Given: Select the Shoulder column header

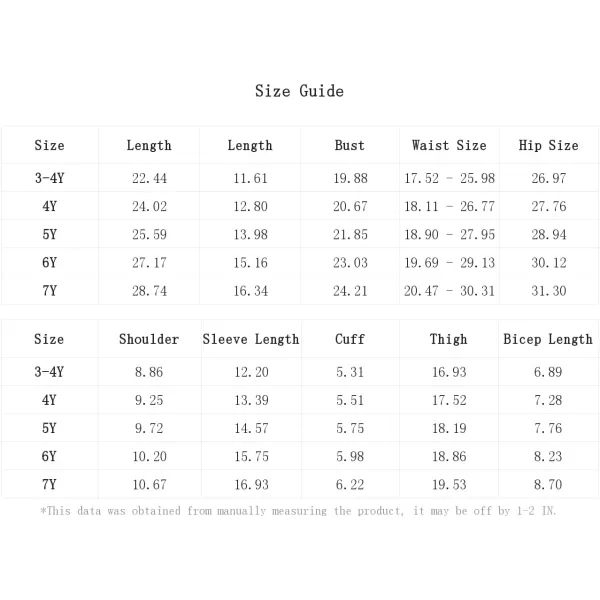Looking at the screenshot, I should point(149,339).
